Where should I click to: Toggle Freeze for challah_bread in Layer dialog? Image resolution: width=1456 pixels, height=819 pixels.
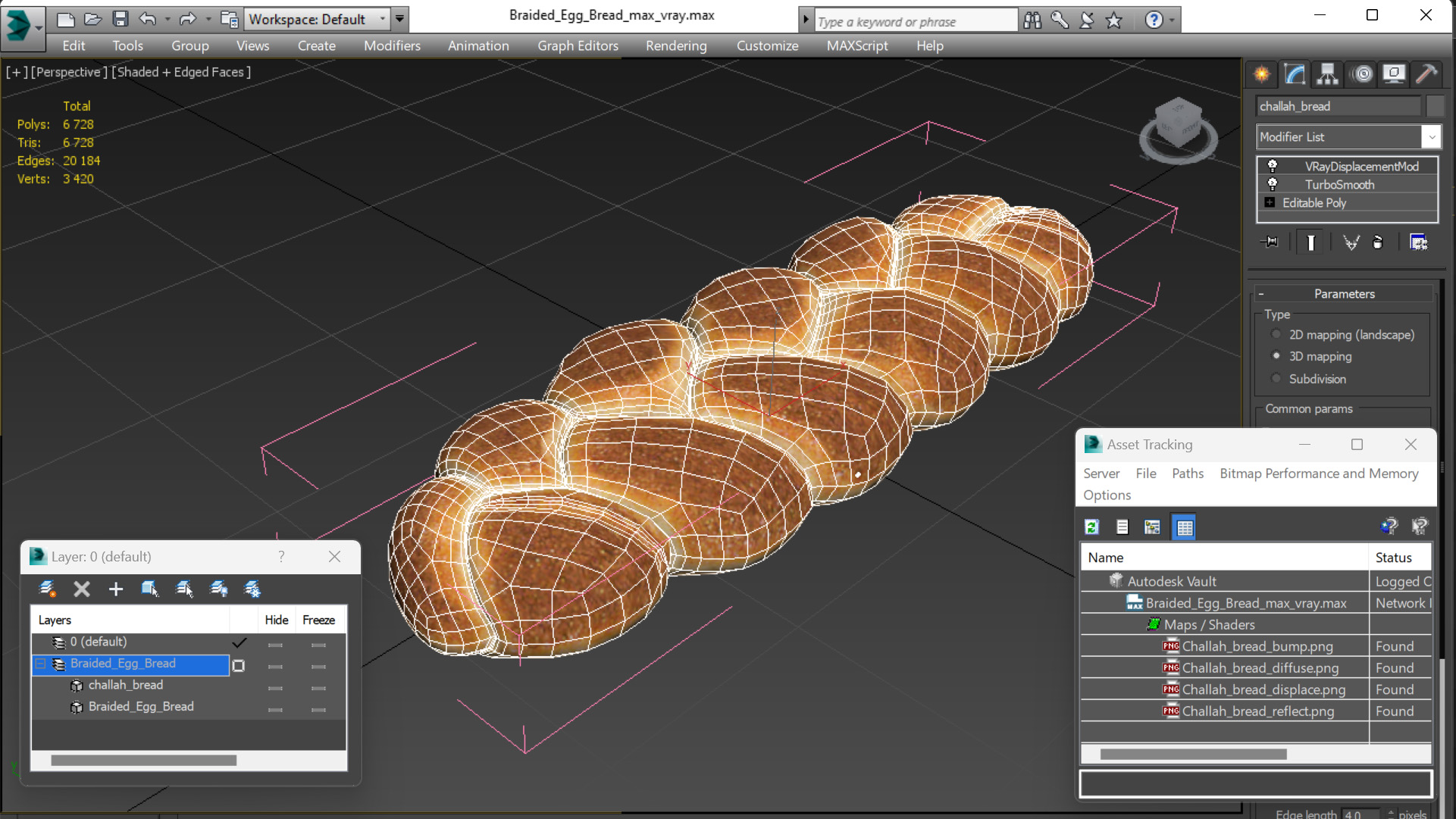tap(318, 688)
